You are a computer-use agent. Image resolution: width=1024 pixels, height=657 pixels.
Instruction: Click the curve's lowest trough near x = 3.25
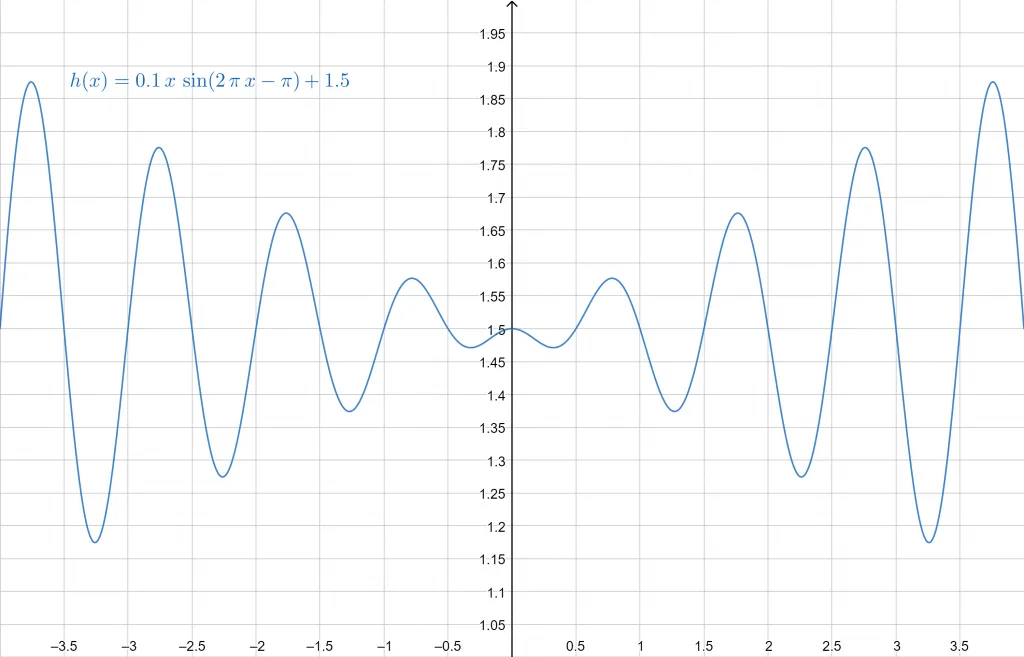[x=929, y=542]
